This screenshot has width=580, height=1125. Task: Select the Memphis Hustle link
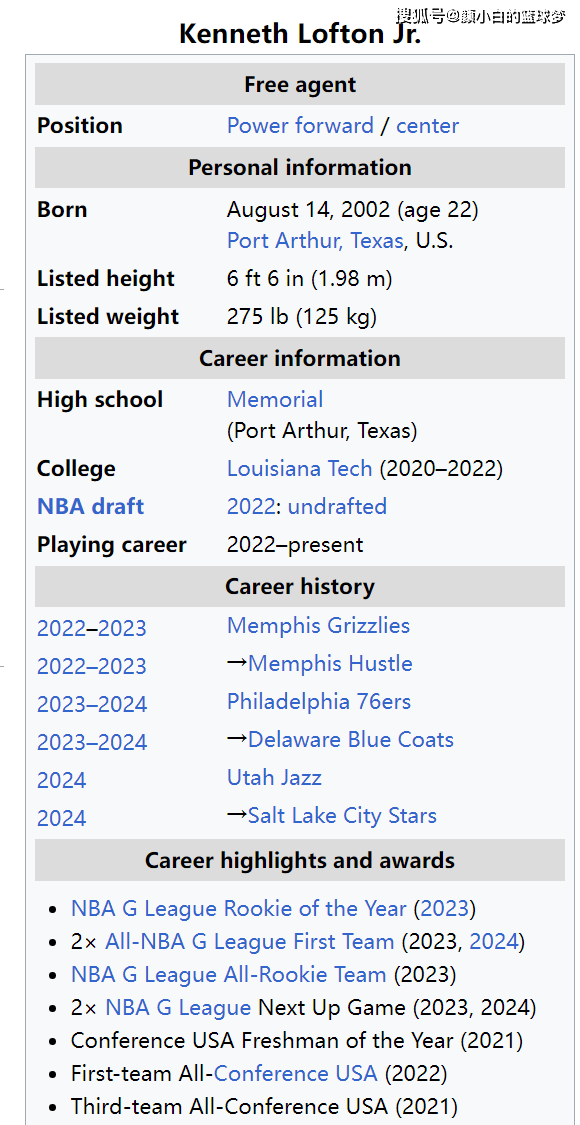[x=330, y=663]
